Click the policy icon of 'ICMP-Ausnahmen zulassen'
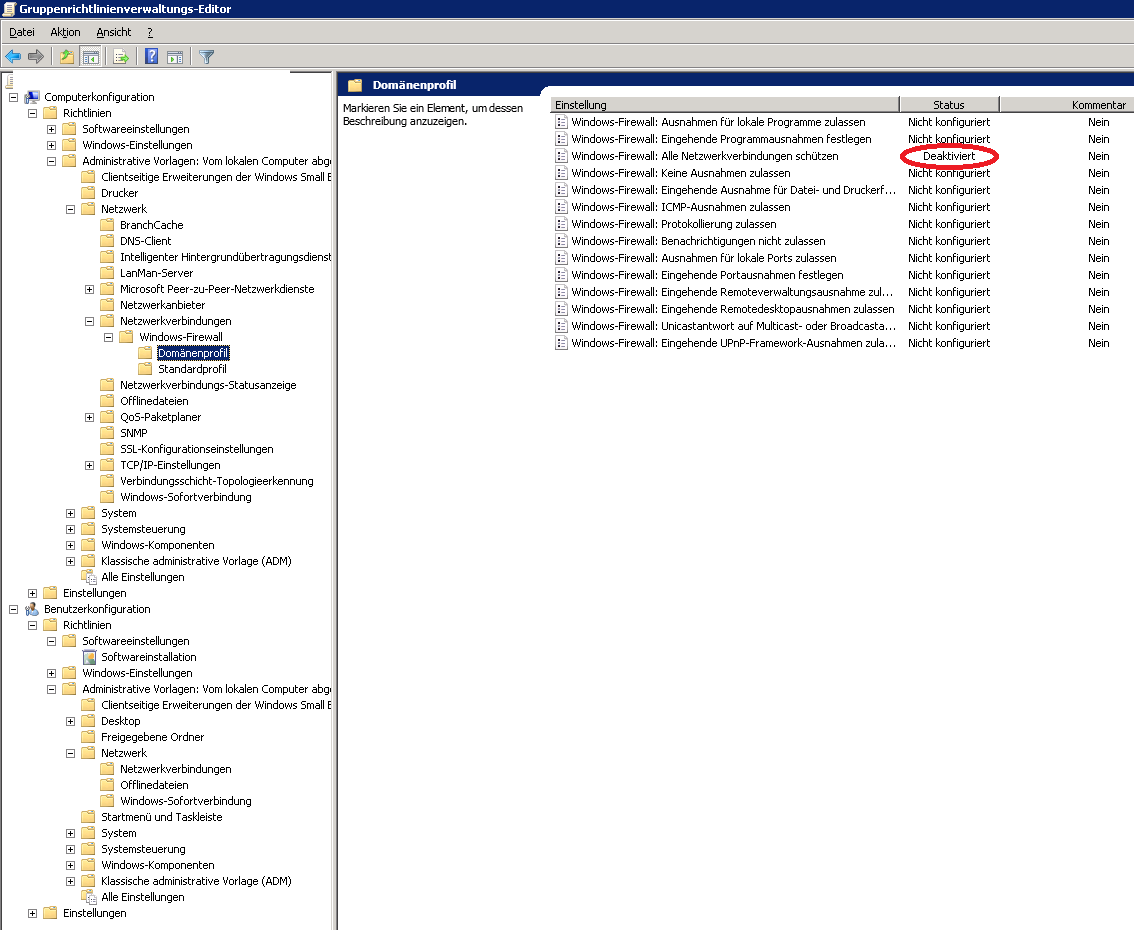This screenshot has width=1134, height=930. (x=561, y=207)
